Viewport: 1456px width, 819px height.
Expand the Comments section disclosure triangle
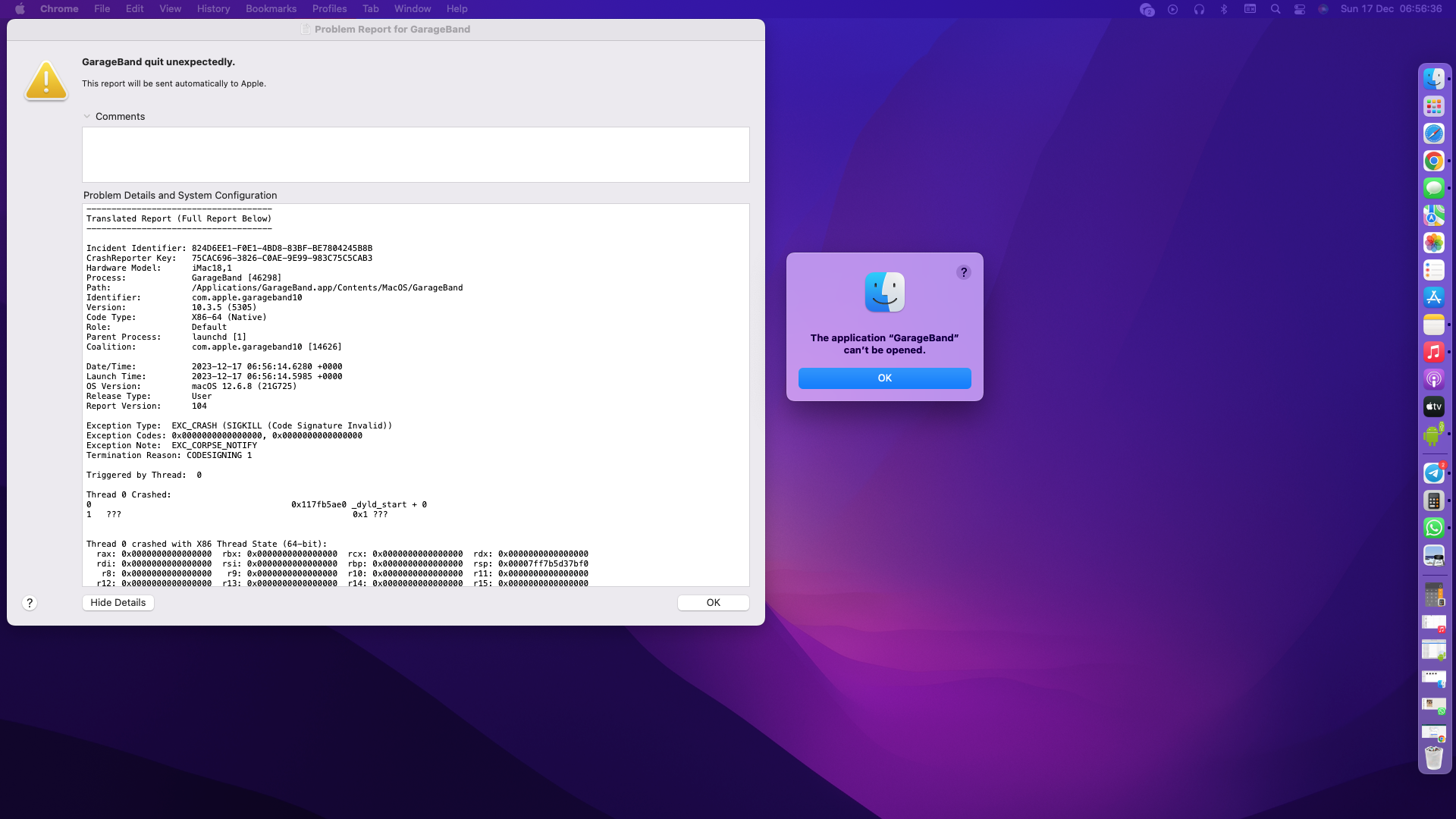87,116
